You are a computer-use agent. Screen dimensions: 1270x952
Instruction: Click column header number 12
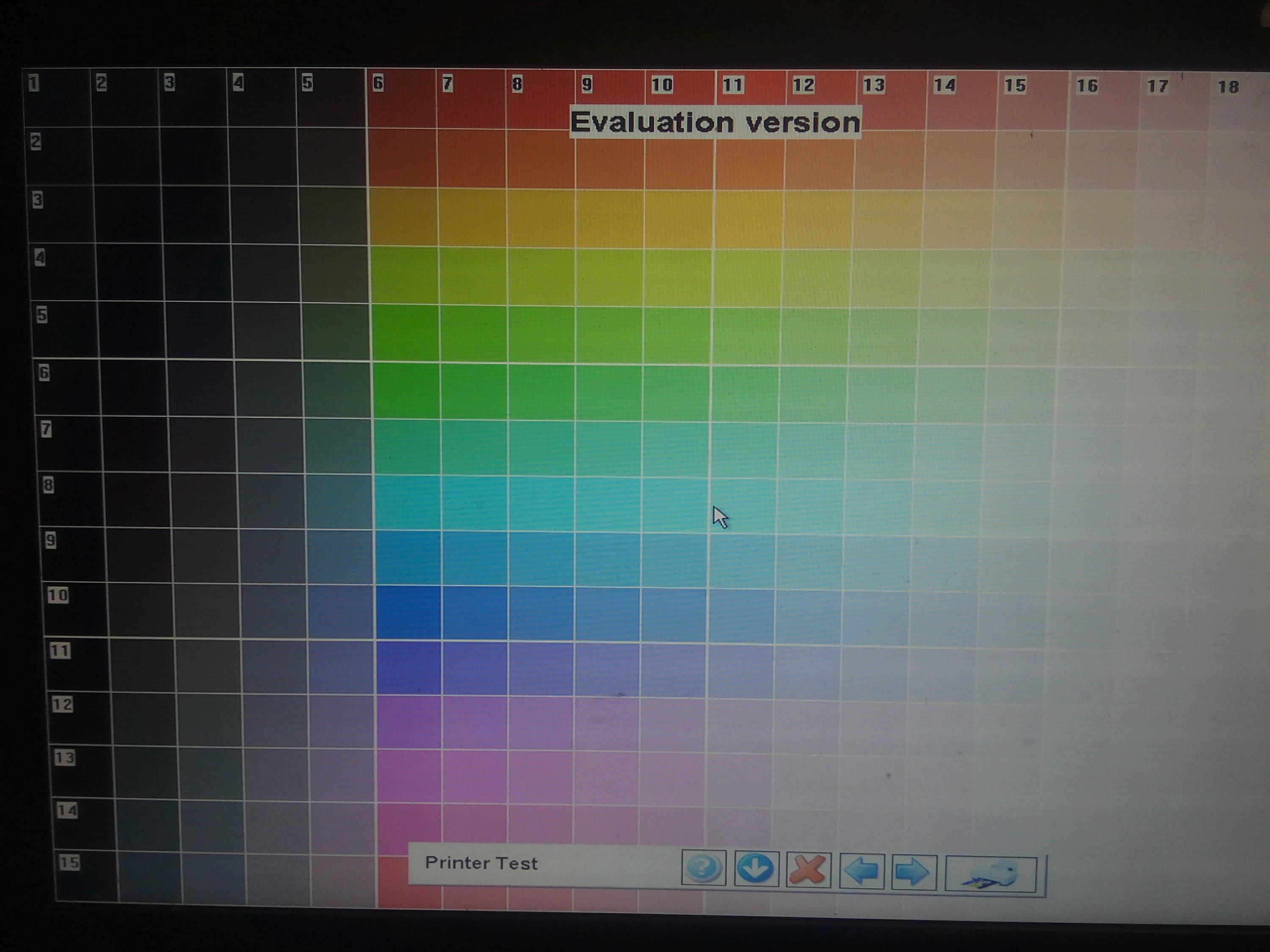(x=803, y=85)
